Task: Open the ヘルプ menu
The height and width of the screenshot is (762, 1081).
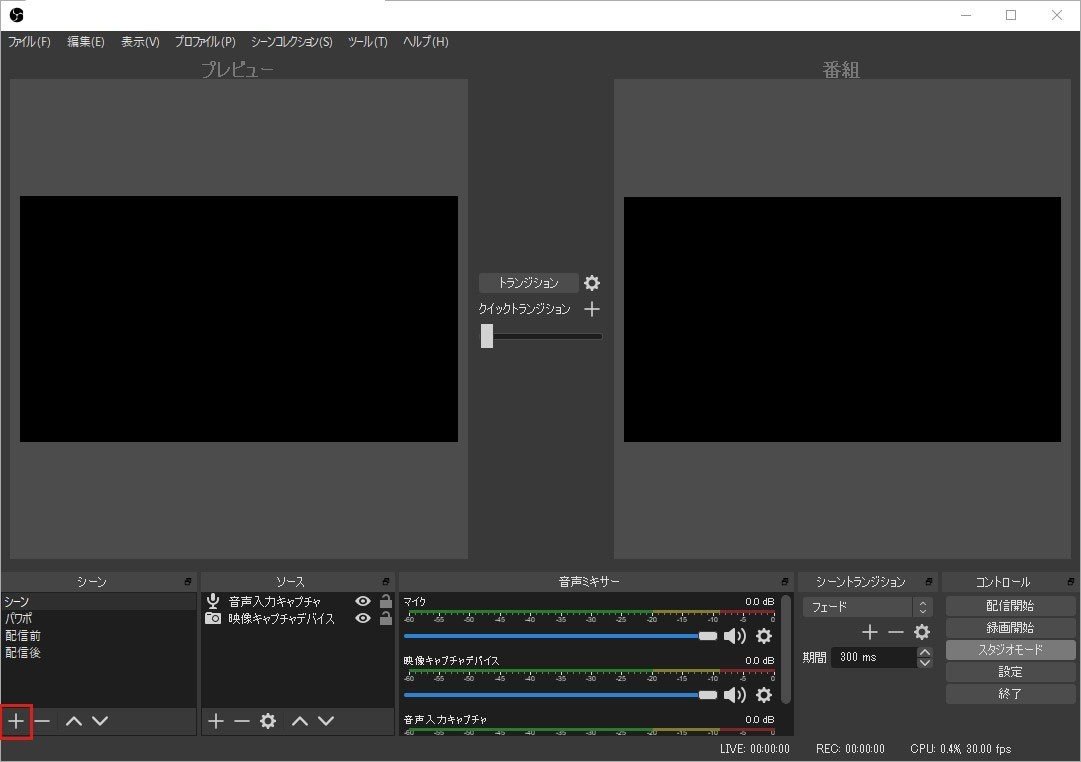Action: coord(424,42)
